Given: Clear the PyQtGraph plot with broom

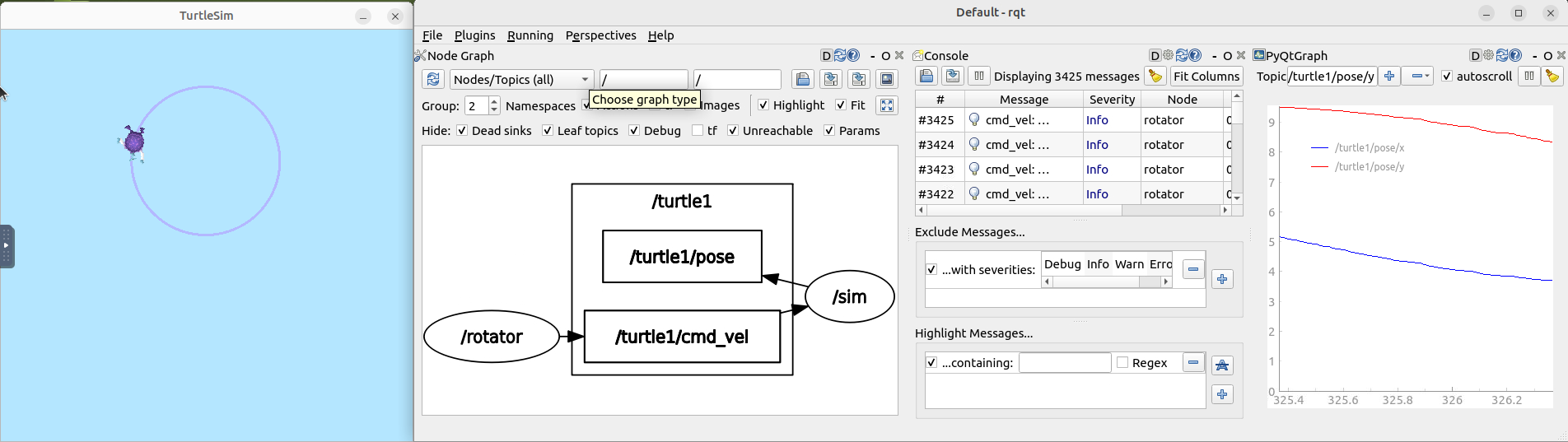Looking at the screenshot, I should point(1552,77).
